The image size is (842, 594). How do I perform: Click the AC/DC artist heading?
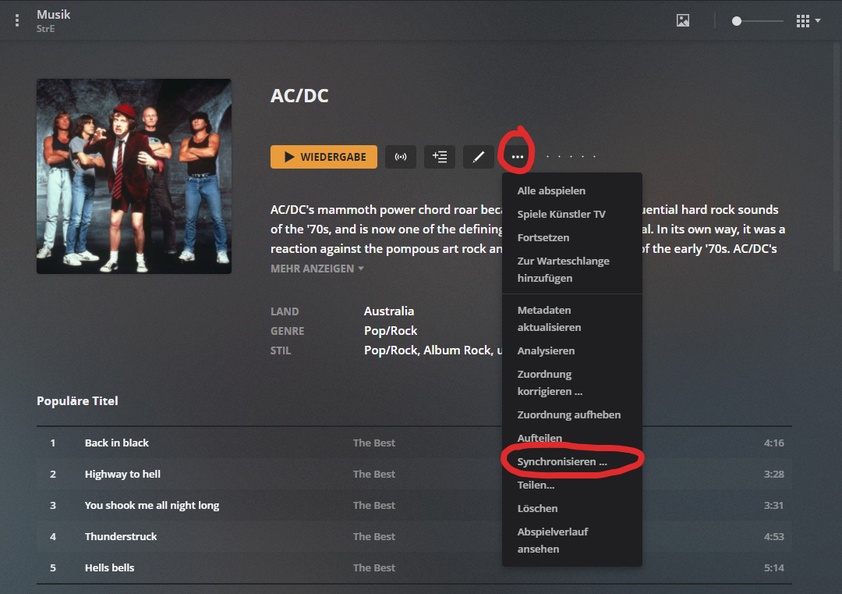[x=299, y=96]
